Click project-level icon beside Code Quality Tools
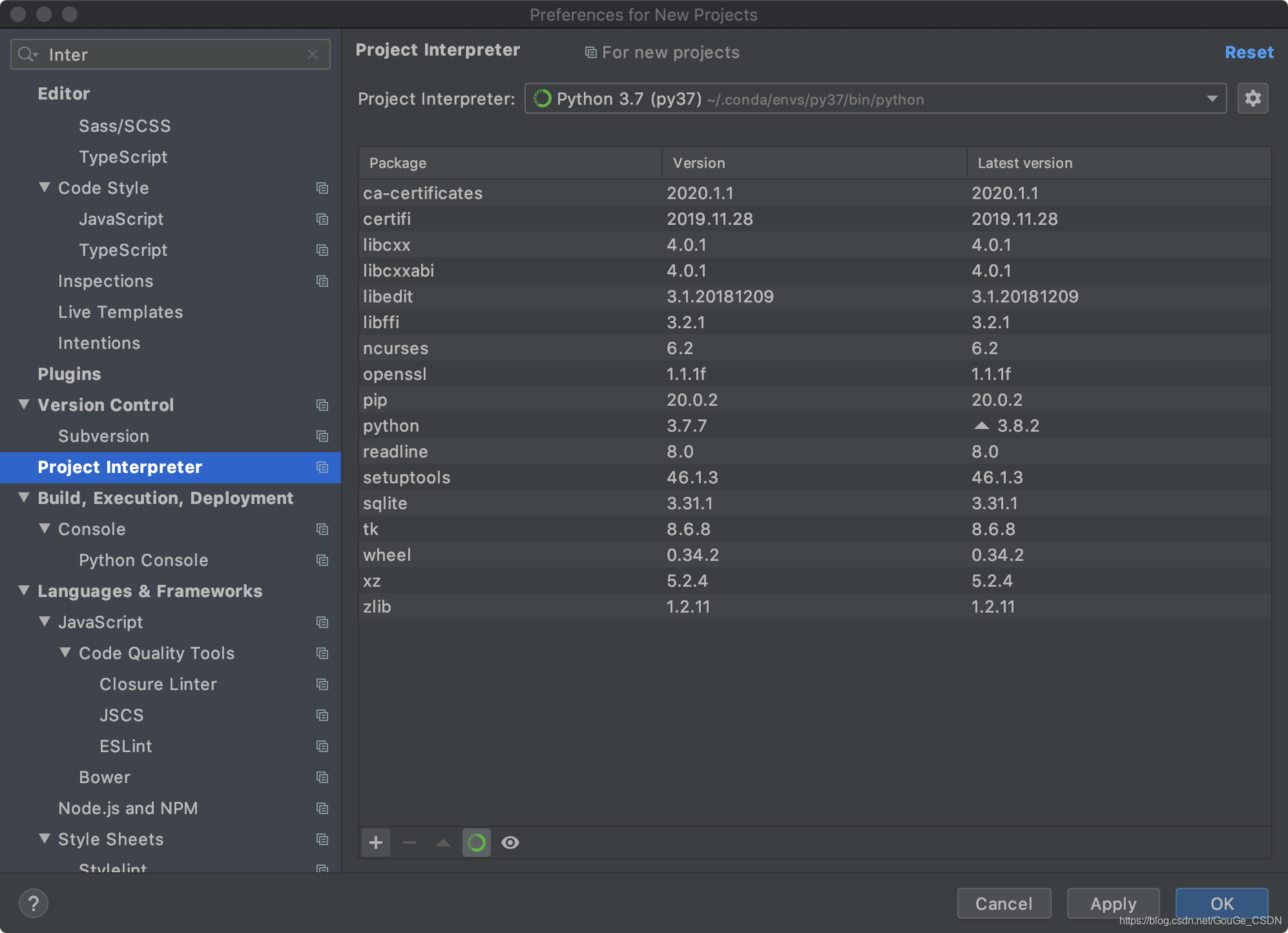 click(x=322, y=653)
